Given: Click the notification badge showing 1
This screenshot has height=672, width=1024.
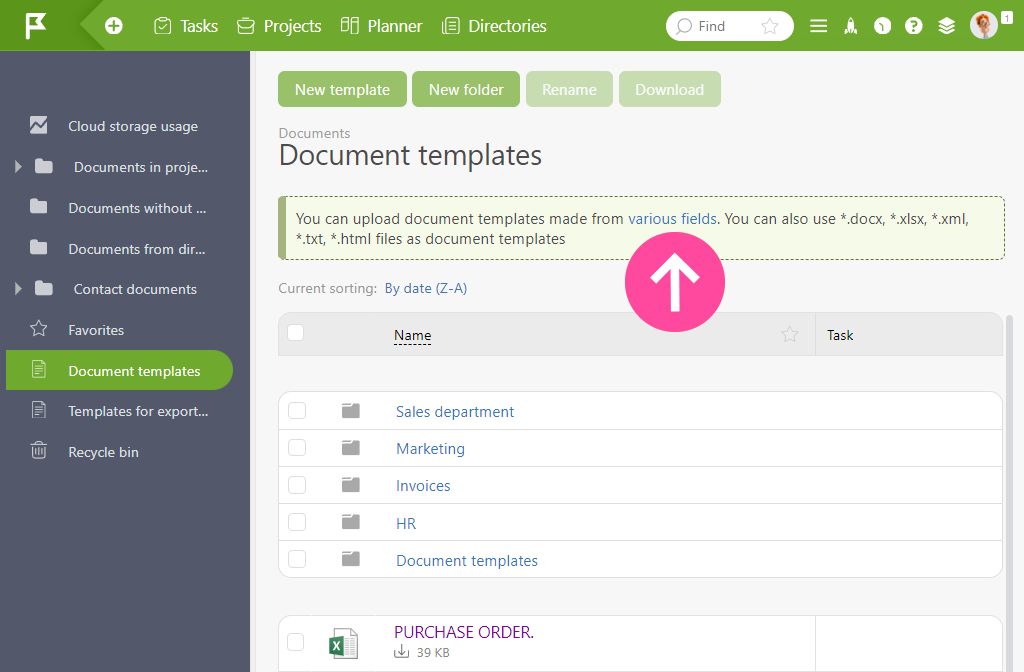Looking at the screenshot, I should 1007,18.
